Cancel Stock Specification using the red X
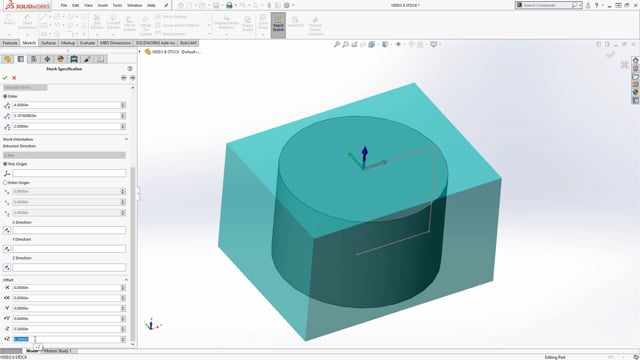This screenshot has height=360, width=640. click(14, 78)
